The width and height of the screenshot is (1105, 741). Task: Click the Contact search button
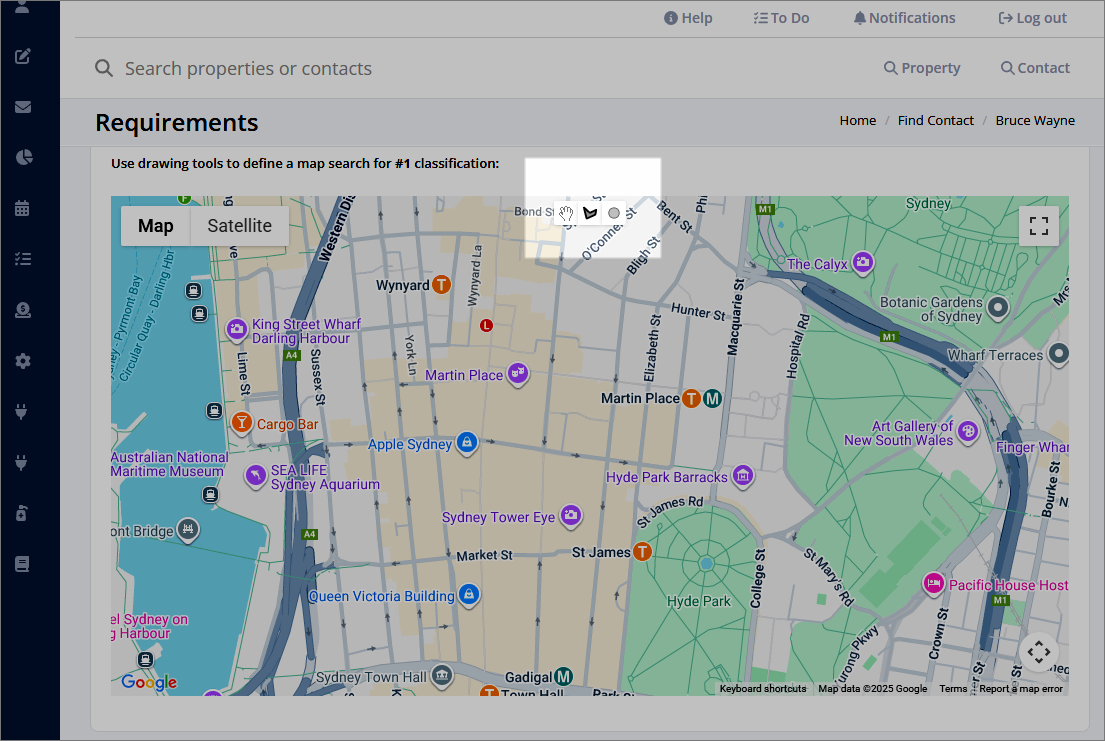coord(1035,68)
